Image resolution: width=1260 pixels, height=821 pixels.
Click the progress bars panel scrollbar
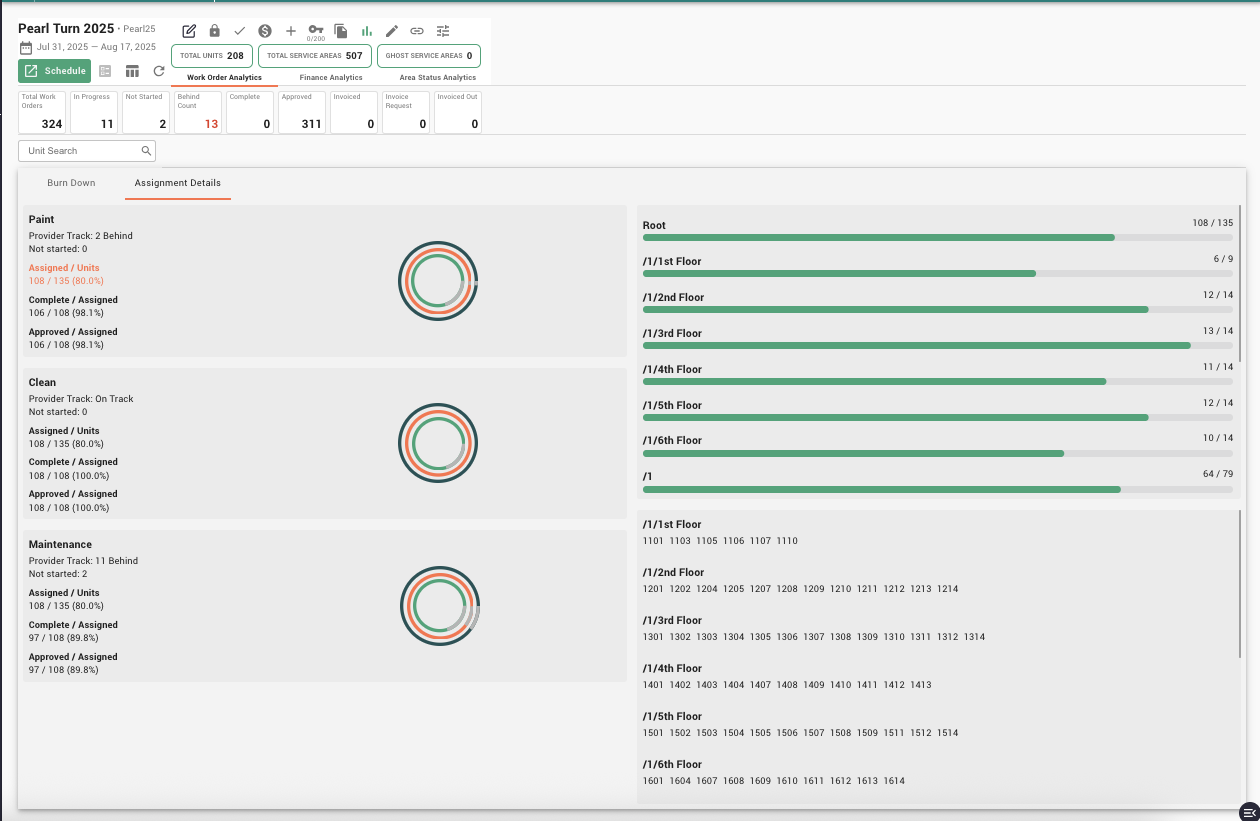pos(1240,284)
